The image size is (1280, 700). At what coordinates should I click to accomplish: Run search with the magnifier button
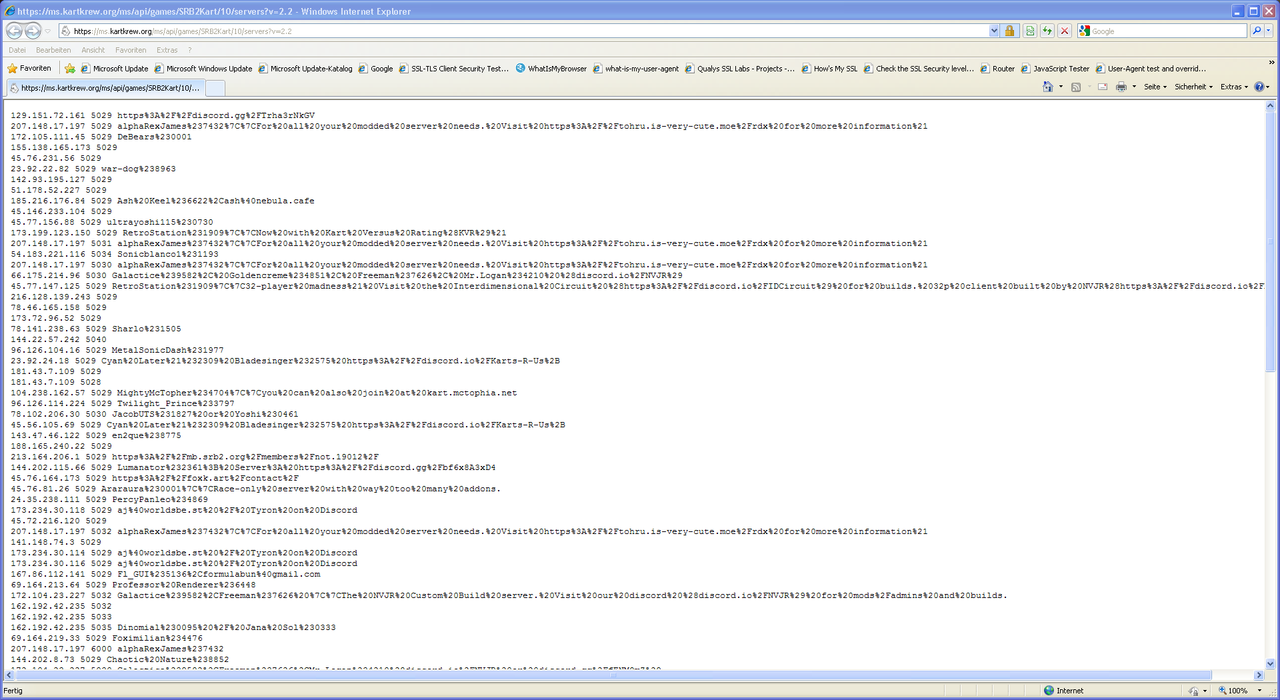tap(1256, 31)
